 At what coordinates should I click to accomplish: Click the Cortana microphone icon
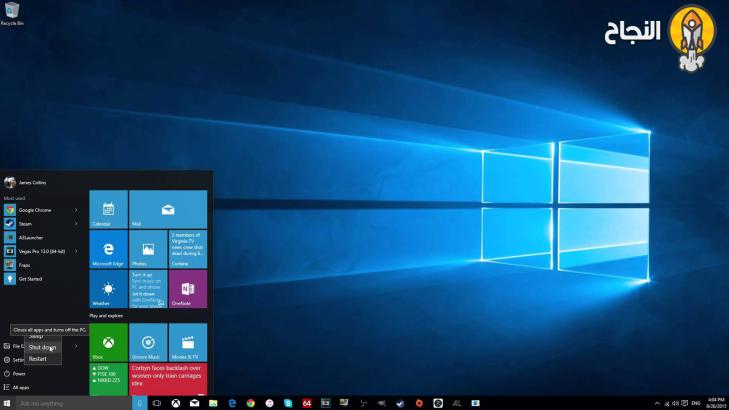[x=140, y=403]
